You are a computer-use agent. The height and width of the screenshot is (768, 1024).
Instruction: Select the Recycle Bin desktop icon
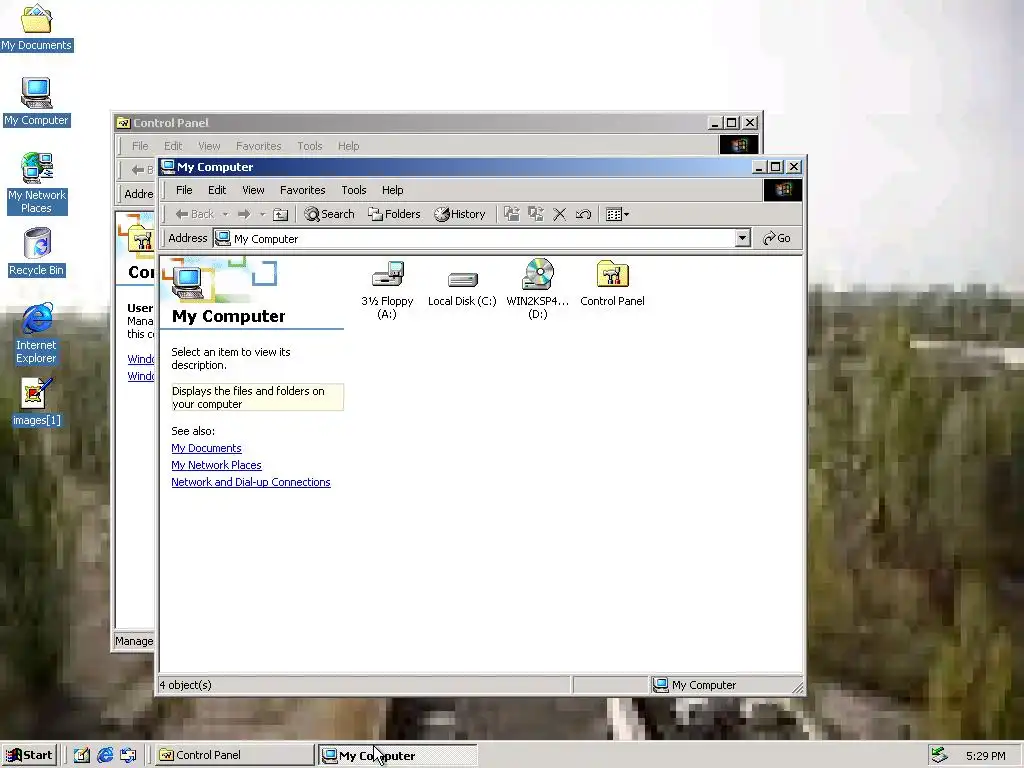point(37,252)
